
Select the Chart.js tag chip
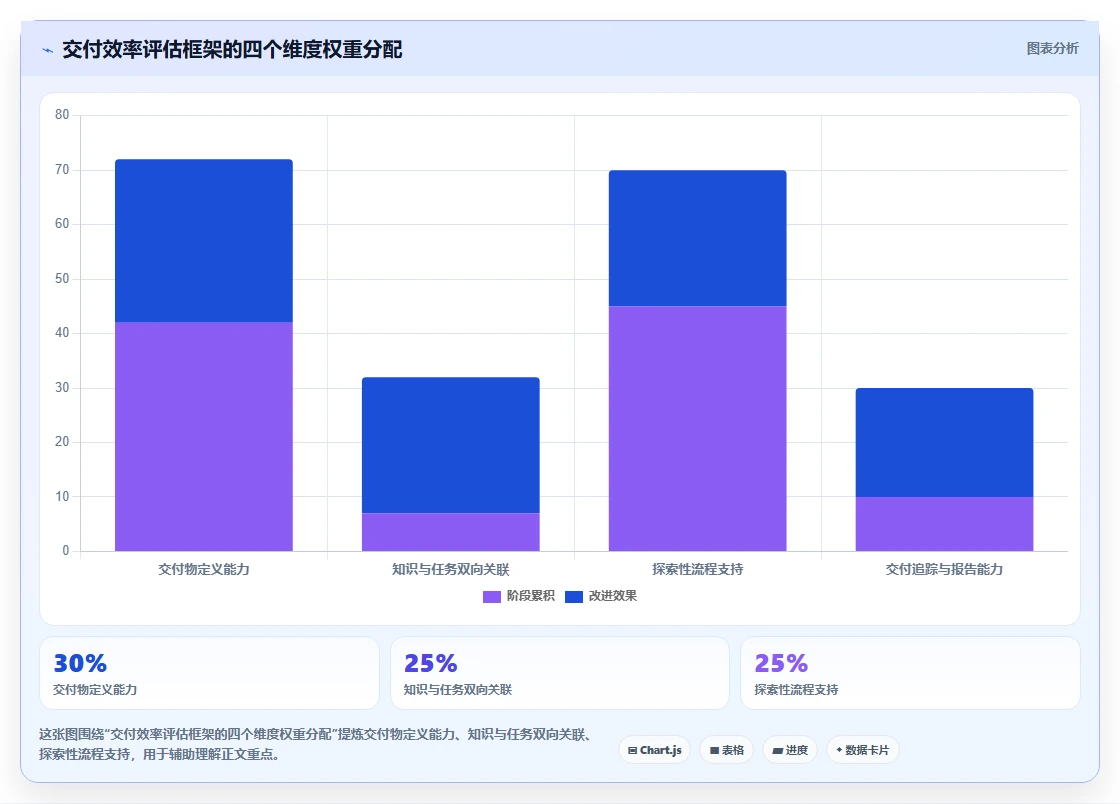pyautogui.click(x=654, y=750)
